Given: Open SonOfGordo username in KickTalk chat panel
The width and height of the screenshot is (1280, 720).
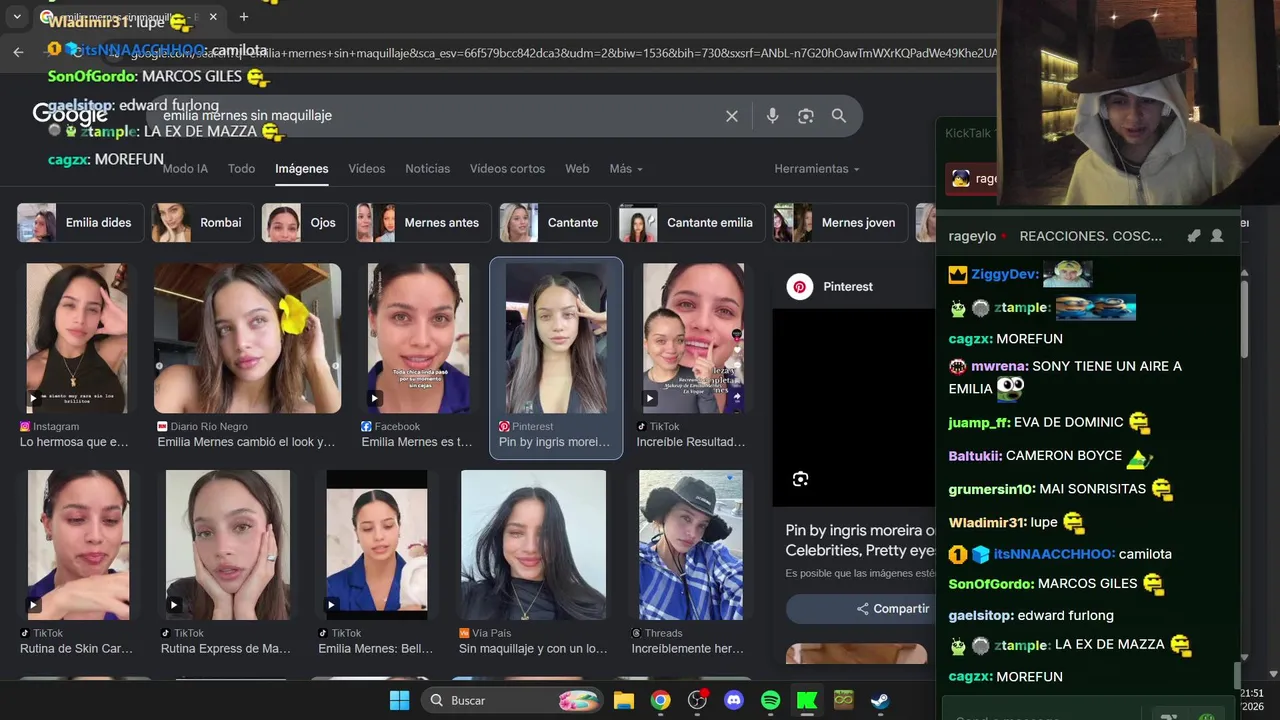Looking at the screenshot, I should (991, 584).
